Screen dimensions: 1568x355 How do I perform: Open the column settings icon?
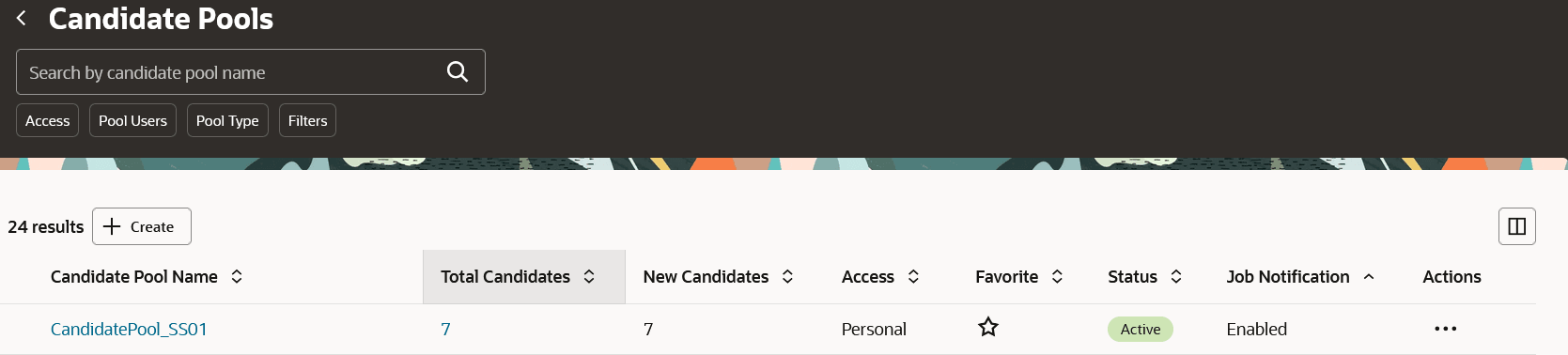[x=1516, y=226]
